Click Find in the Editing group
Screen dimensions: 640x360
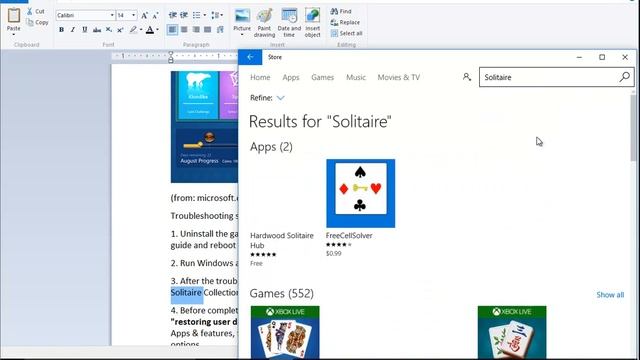(x=341, y=11)
